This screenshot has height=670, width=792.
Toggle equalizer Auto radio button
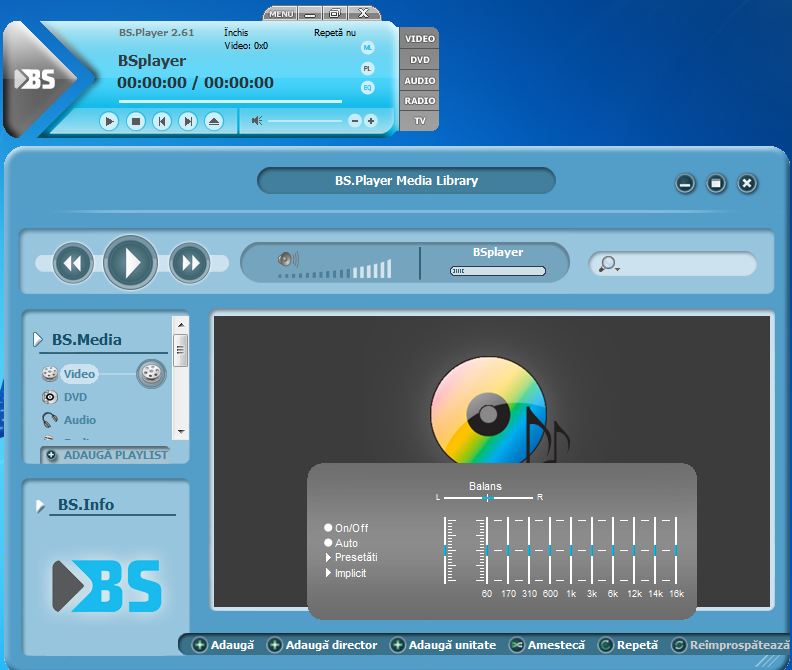[x=328, y=543]
